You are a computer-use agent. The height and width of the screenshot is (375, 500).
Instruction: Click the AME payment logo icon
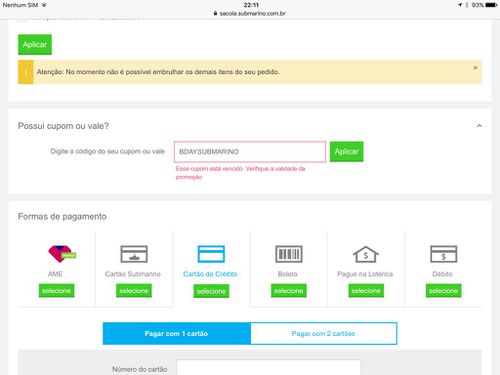click(62, 254)
